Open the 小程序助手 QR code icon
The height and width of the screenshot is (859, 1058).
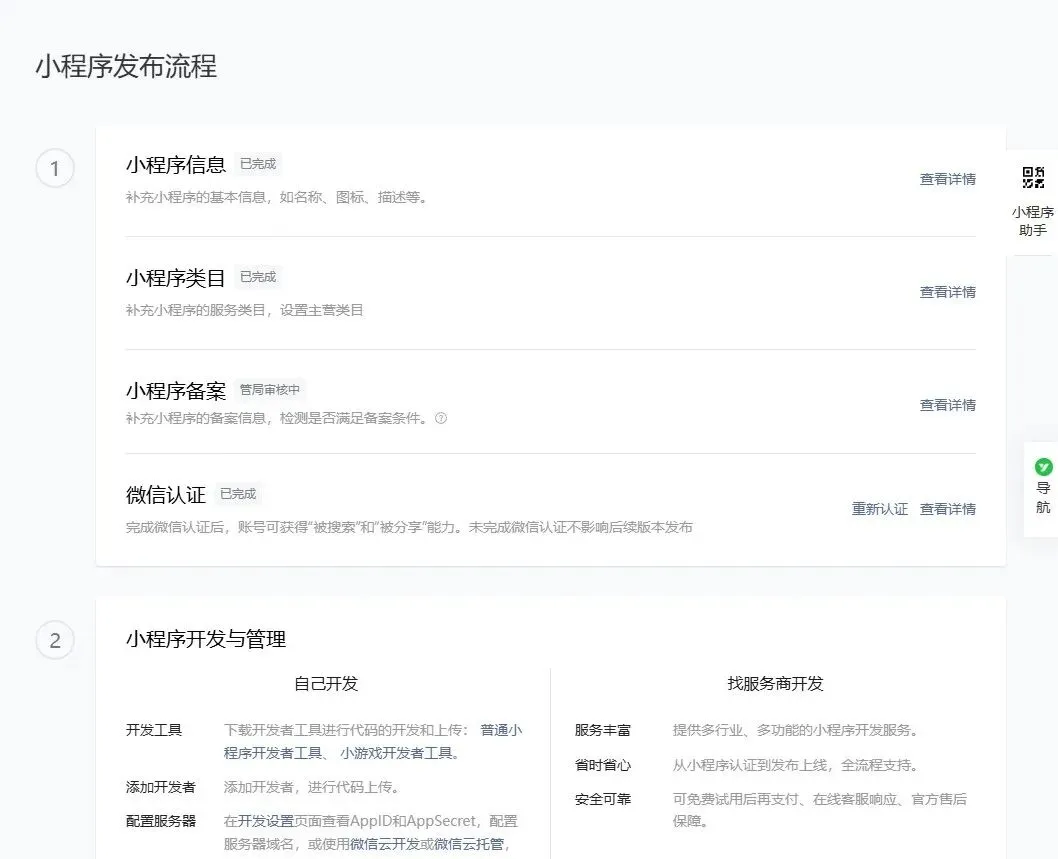pyautogui.click(x=1033, y=177)
